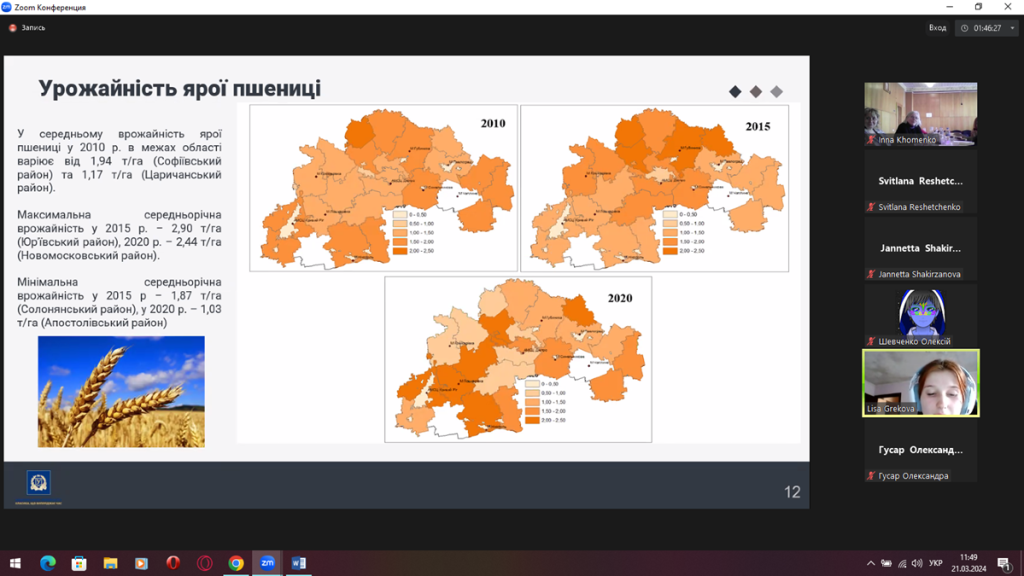
Task: Open the taskbar clock showing 11:49
Action: pyautogui.click(x=968, y=563)
